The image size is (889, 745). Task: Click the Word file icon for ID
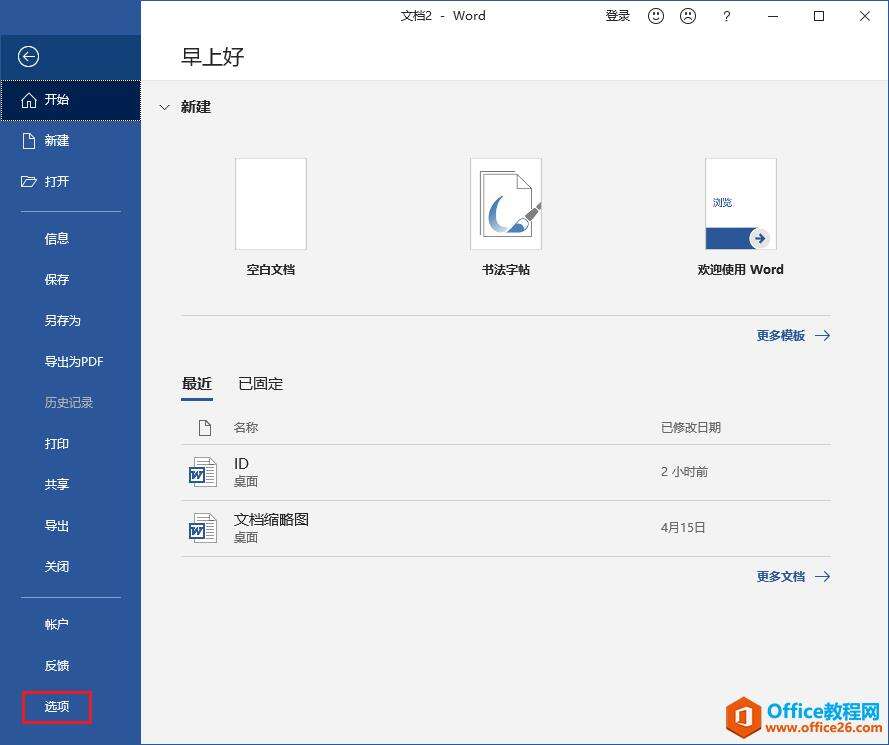[x=202, y=472]
